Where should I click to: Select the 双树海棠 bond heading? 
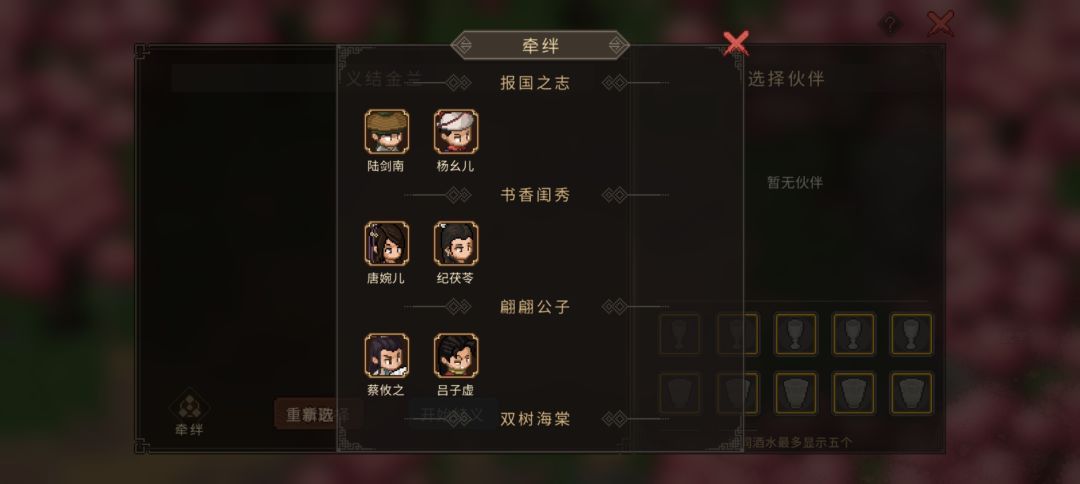pos(535,419)
